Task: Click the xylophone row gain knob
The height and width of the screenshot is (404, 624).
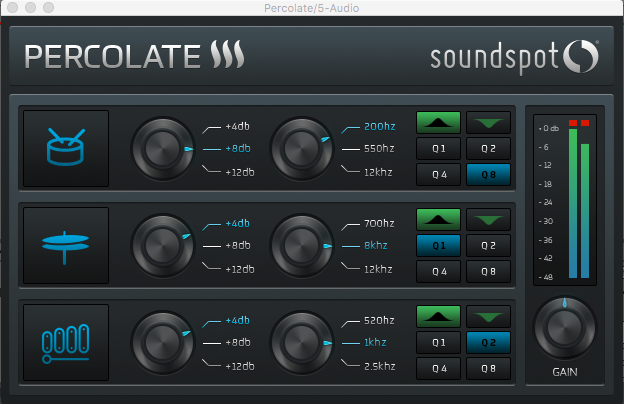Action: (162, 343)
